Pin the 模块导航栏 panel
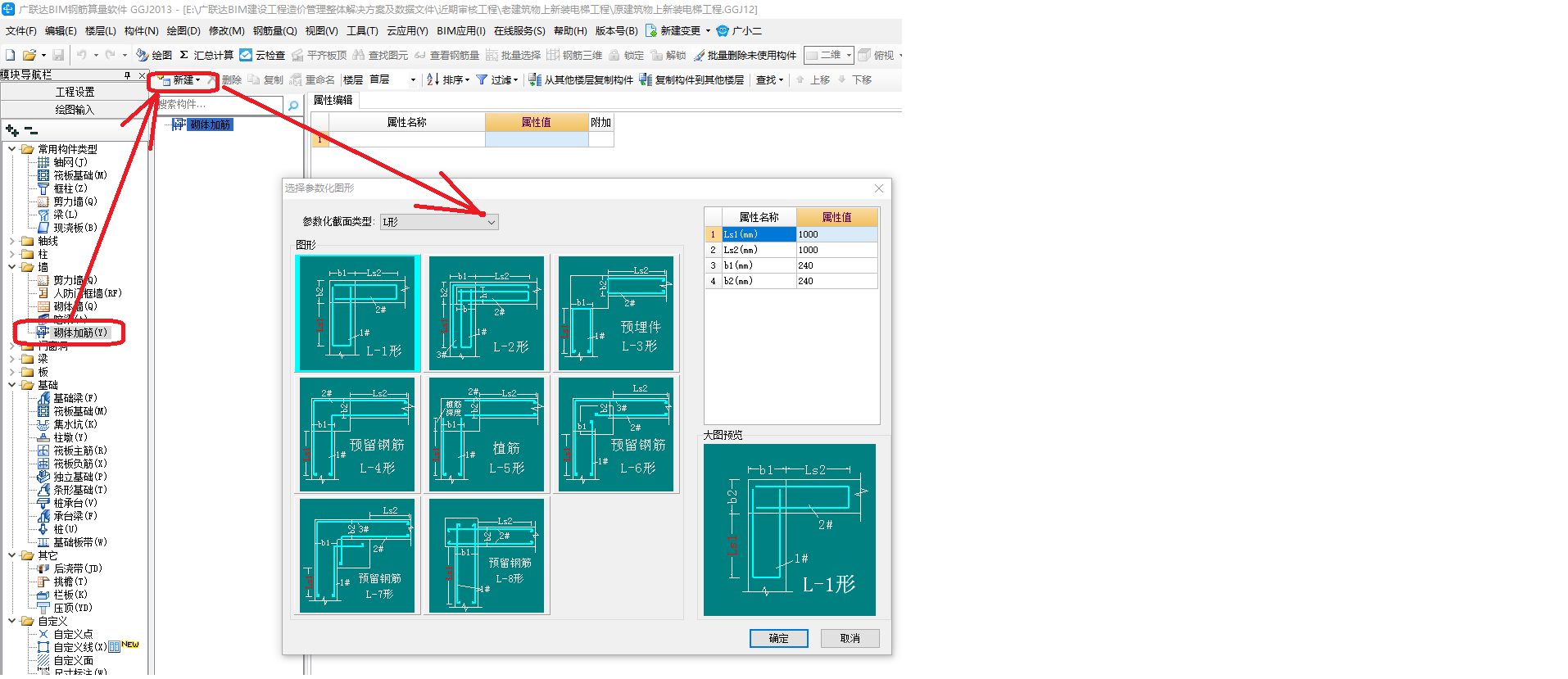The width and height of the screenshot is (1568, 679). click(x=128, y=75)
